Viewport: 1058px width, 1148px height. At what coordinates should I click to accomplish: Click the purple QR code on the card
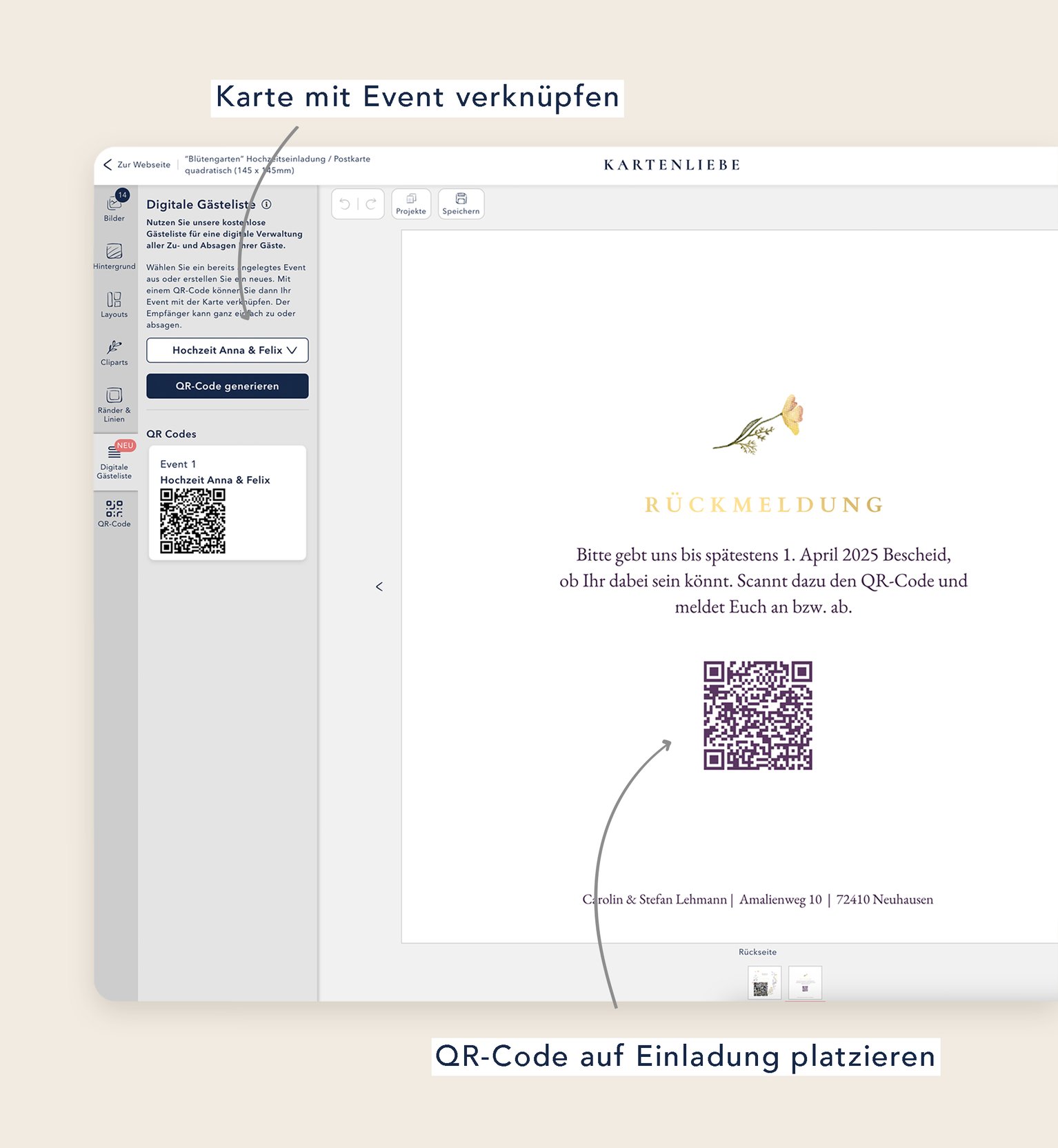pos(757,715)
